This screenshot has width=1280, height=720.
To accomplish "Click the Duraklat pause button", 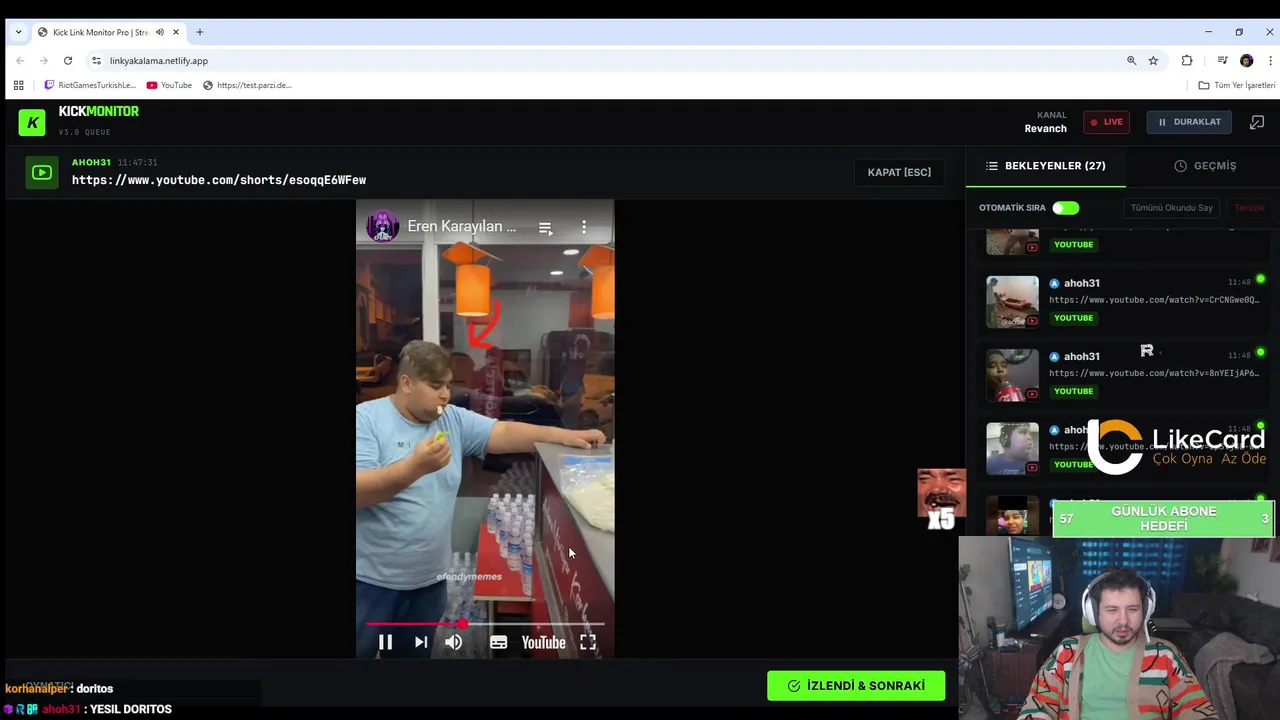I will (x=1189, y=122).
